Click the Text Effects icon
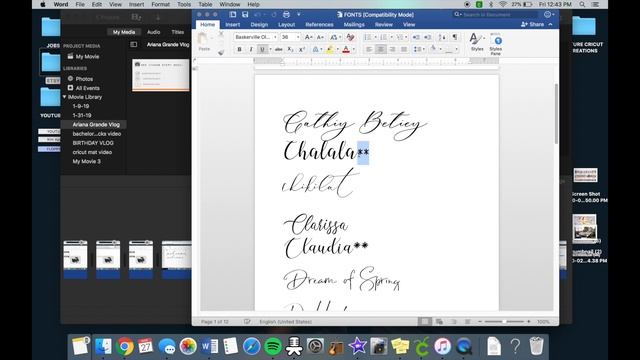This screenshot has width=640, height=360. [316, 49]
